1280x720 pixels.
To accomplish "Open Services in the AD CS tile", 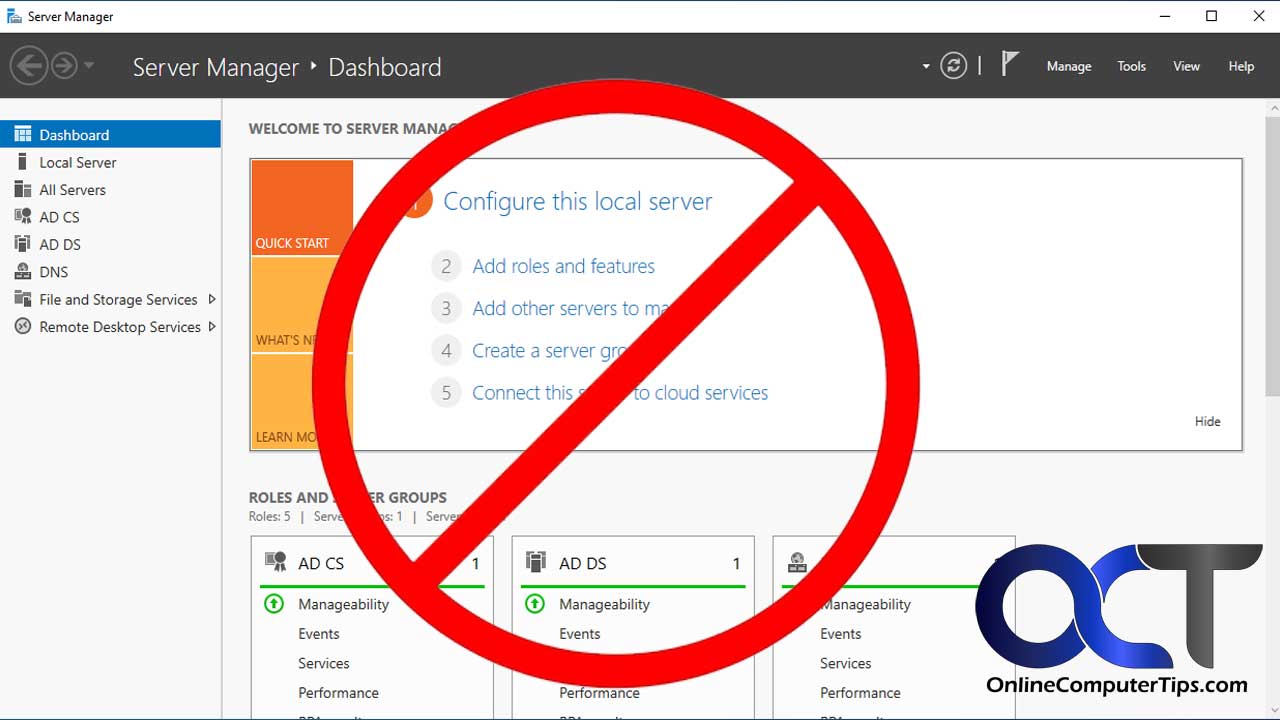I will pyautogui.click(x=323, y=663).
